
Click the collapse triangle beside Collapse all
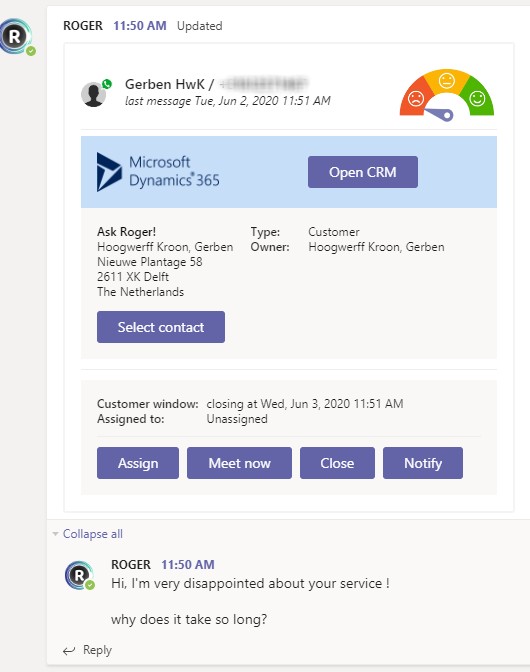pyautogui.click(x=55, y=534)
